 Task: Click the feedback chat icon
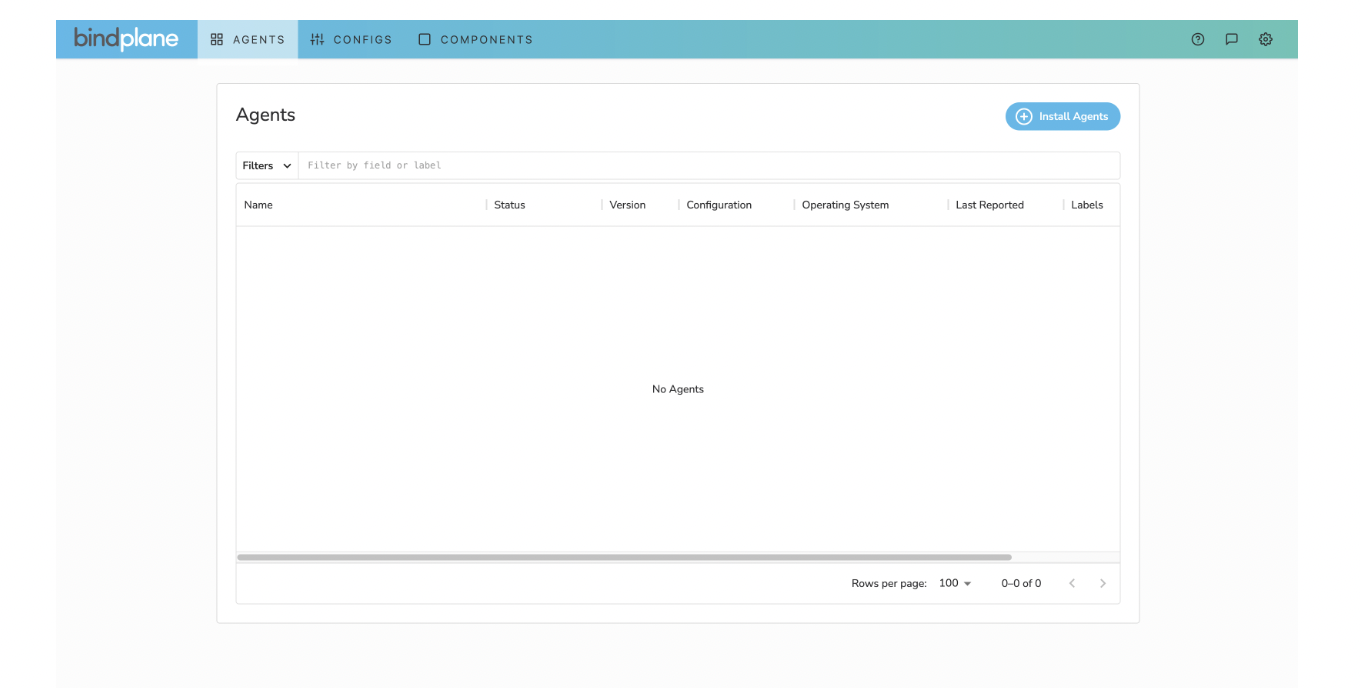1232,40
